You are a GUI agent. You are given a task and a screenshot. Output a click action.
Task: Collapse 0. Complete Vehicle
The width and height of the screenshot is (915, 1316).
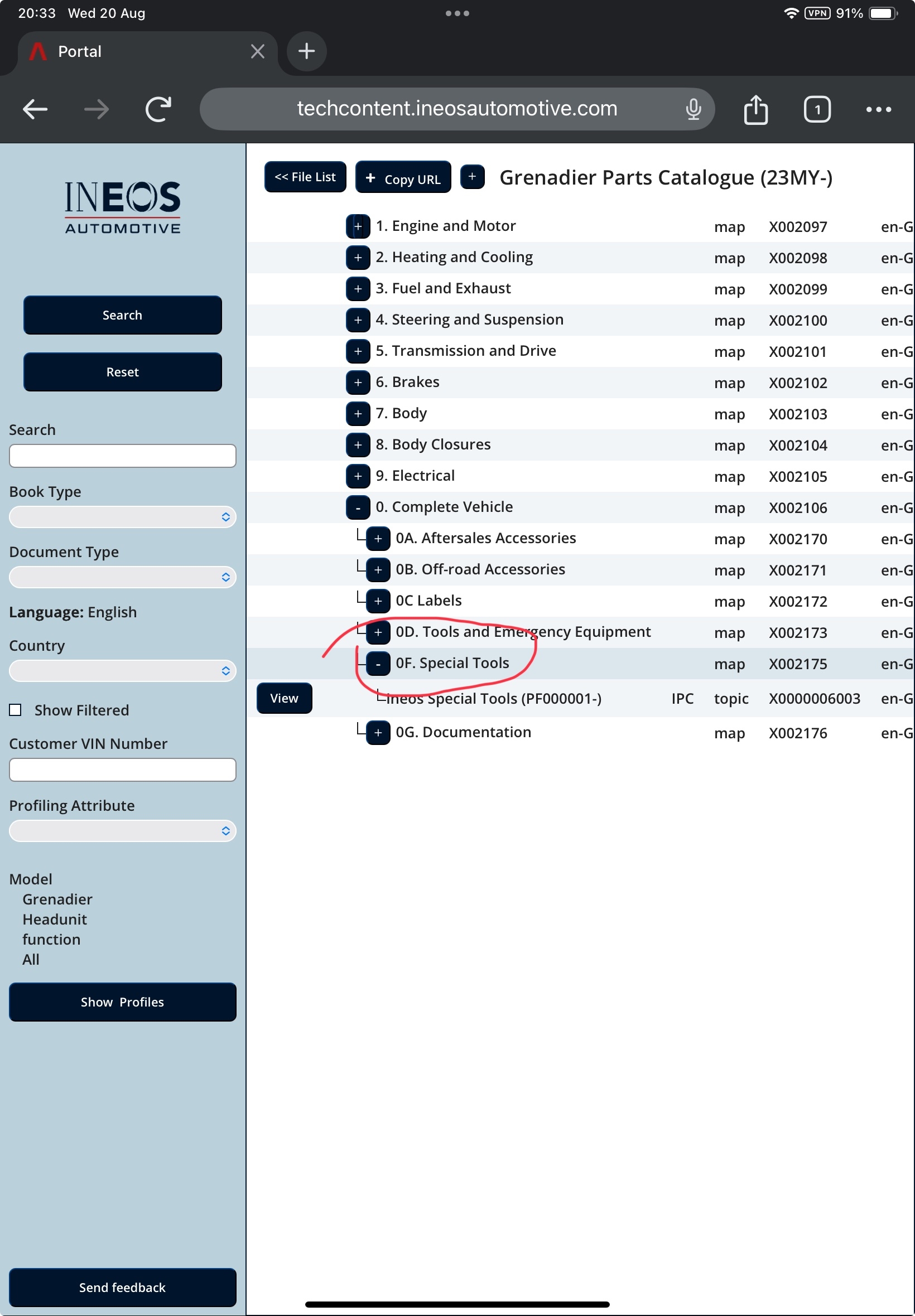358,507
